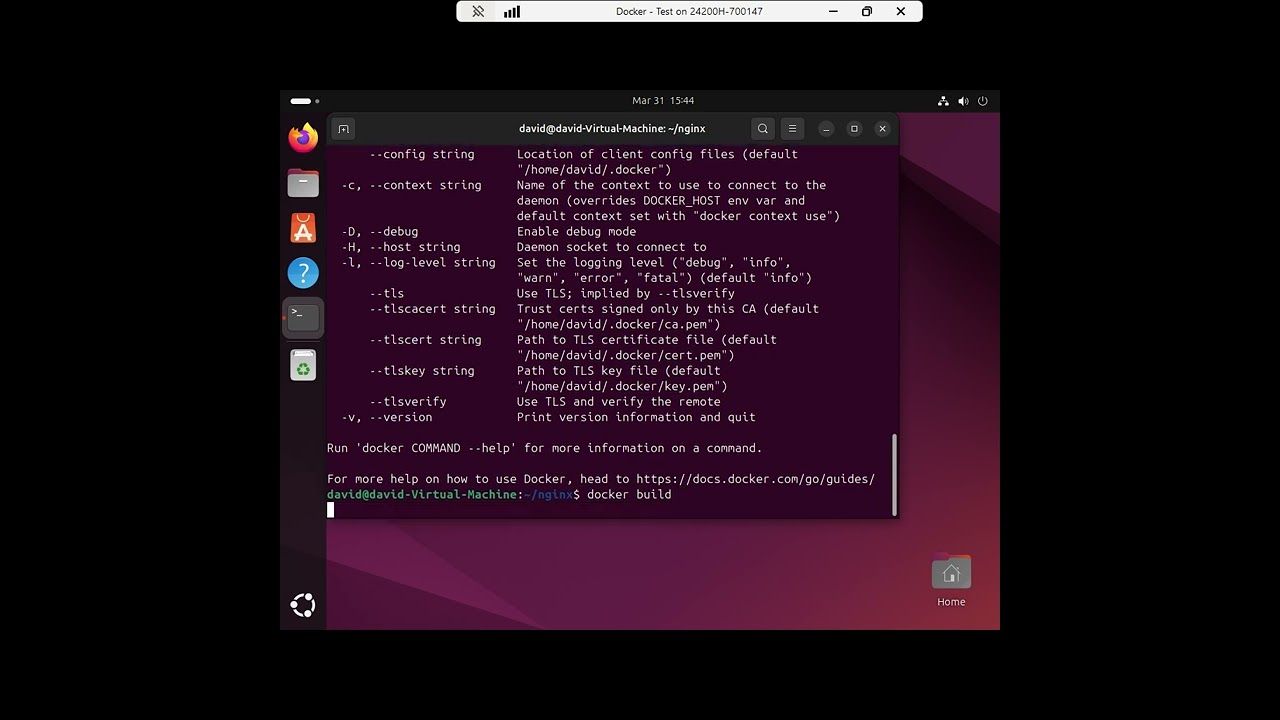Maximize the terminal window
The image size is (1280, 720).
[854, 129]
